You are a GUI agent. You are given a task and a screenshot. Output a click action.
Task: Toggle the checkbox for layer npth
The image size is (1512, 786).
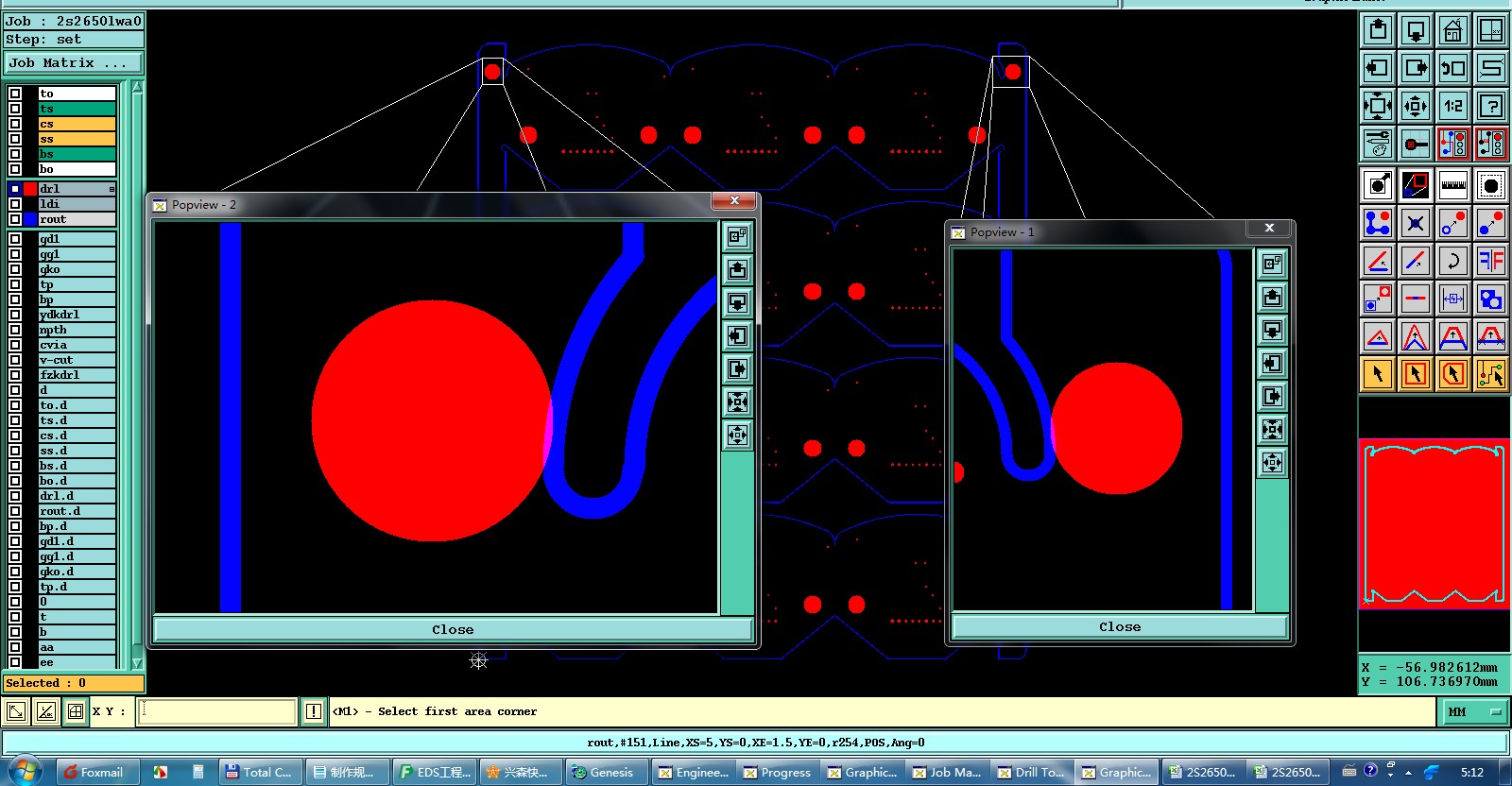click(x=15, y=330)
